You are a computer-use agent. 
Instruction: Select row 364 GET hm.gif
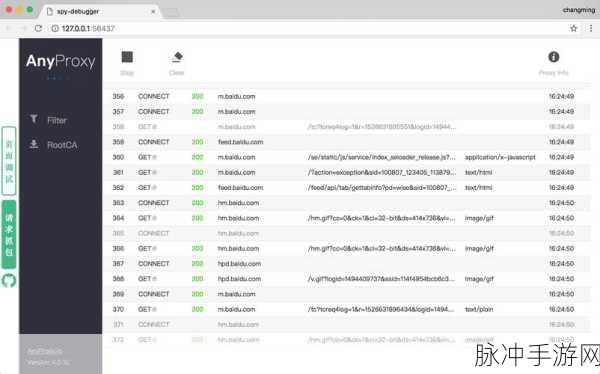click(x=346, y=218)
